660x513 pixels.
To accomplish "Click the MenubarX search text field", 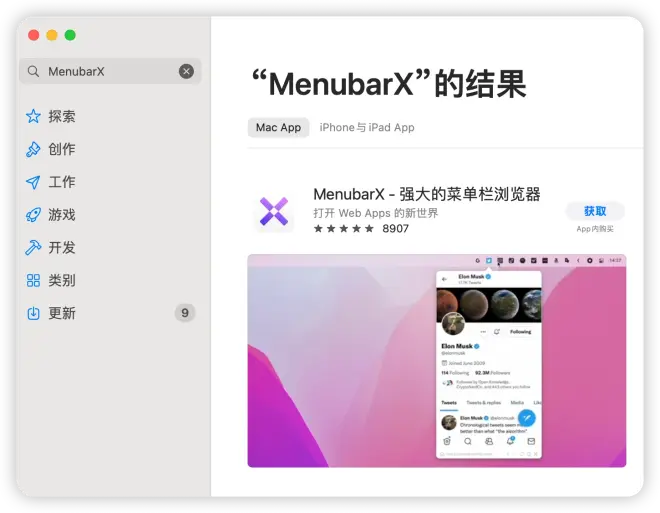I will click(x=110, y=72).
